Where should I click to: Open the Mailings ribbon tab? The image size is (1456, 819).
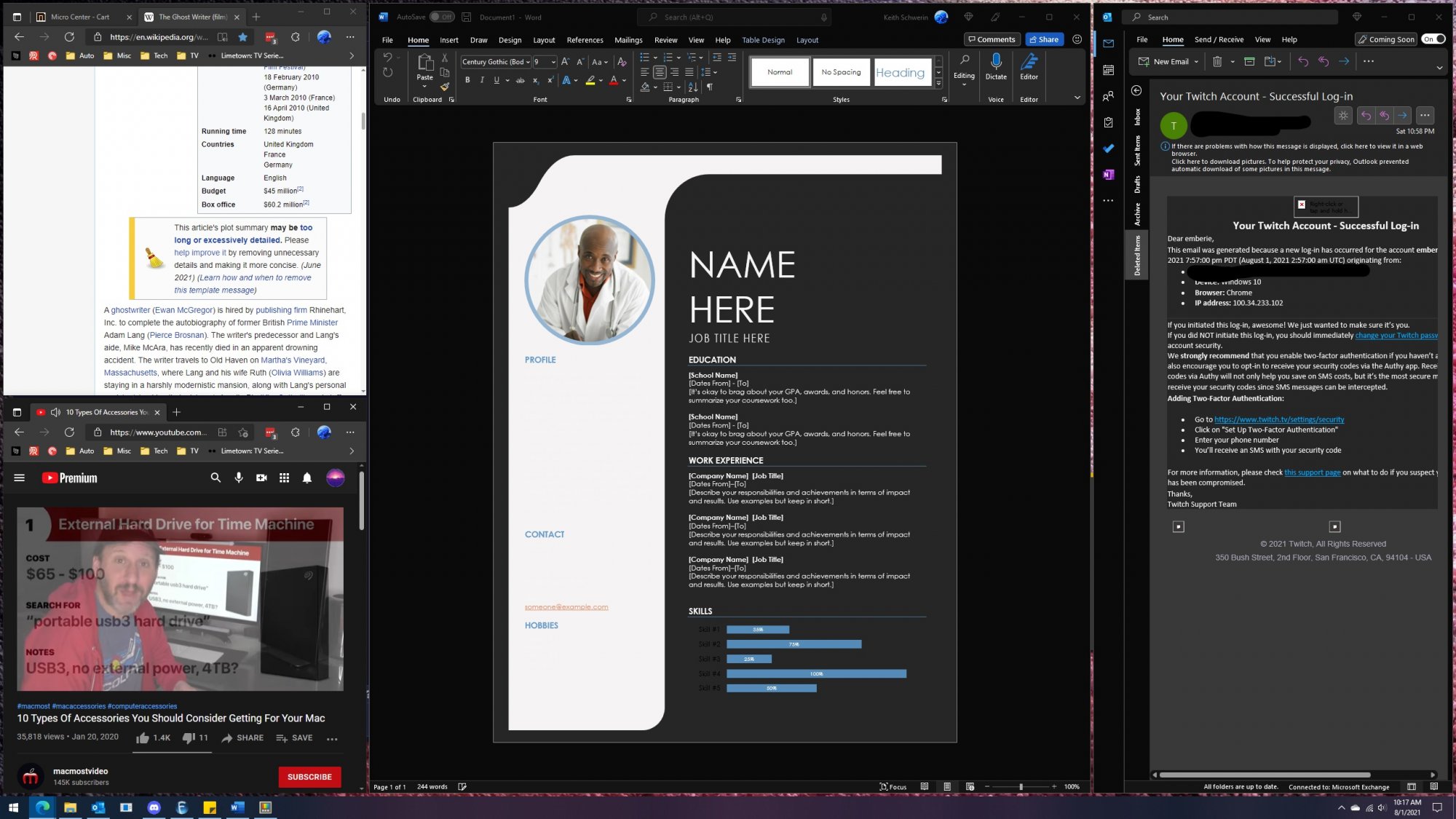628,40
